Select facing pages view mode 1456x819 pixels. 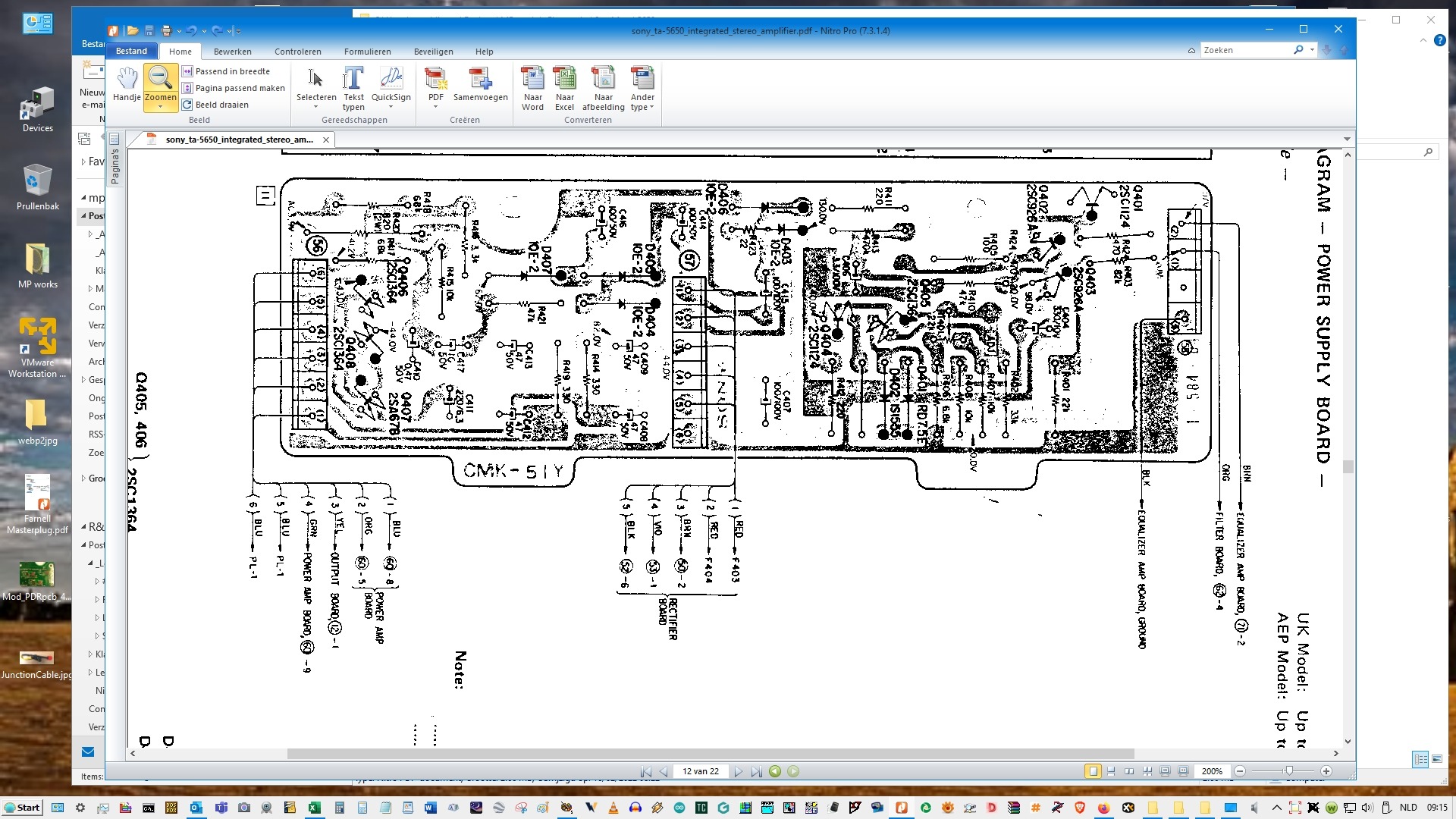pyautogui.click(x=1129, y=771)
